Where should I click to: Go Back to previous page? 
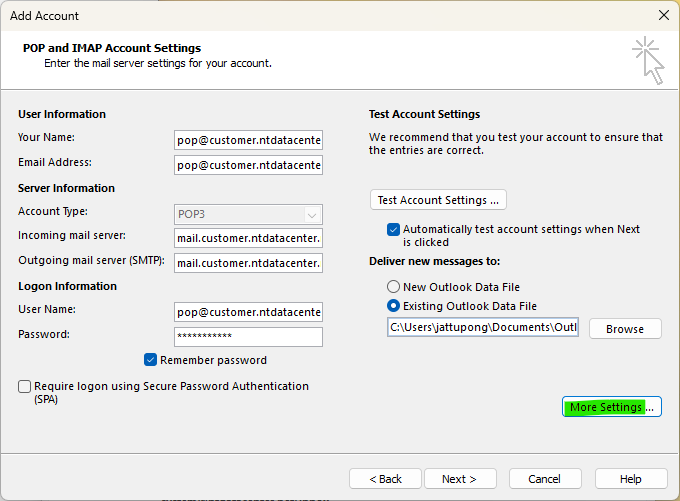coord(385,479)
